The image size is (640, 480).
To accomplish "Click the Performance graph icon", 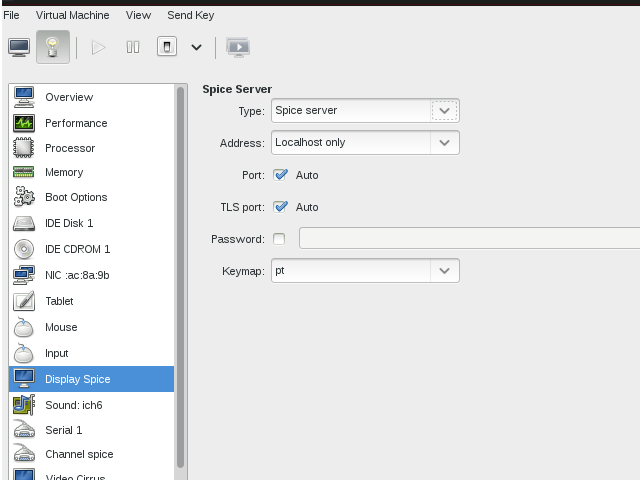I will point(24,123).
